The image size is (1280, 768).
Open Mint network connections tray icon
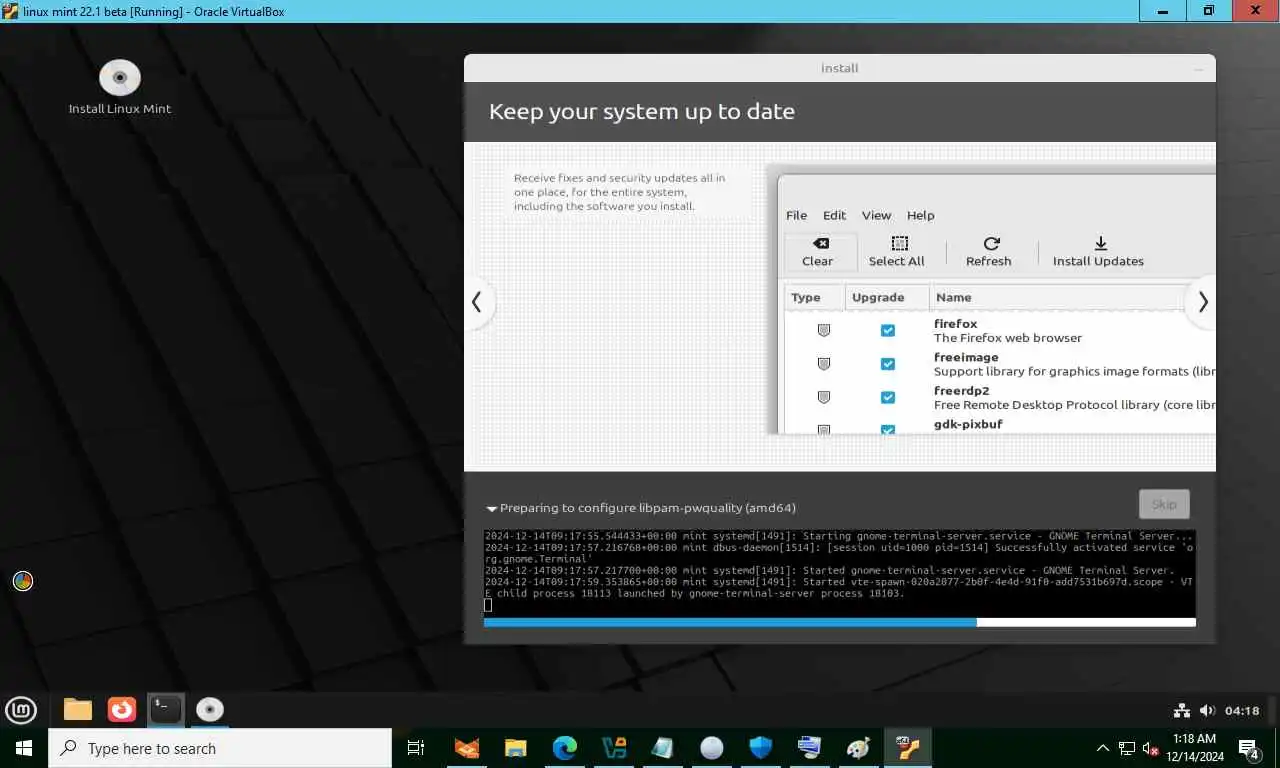click(1181, 711)
